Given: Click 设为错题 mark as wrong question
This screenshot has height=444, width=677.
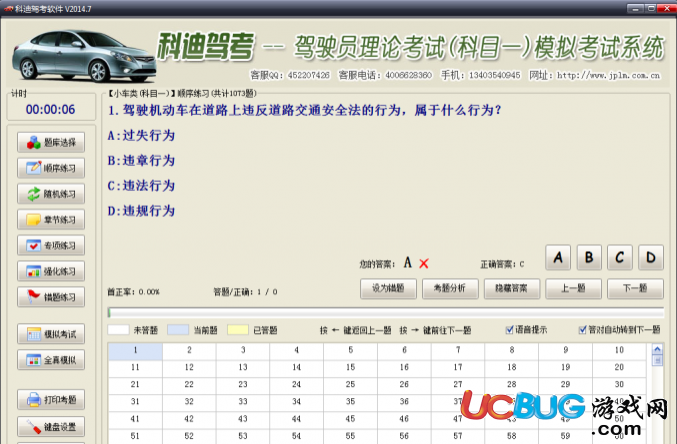Looking at the screenshot, I should pyautogui.click(x=388, y=289).
